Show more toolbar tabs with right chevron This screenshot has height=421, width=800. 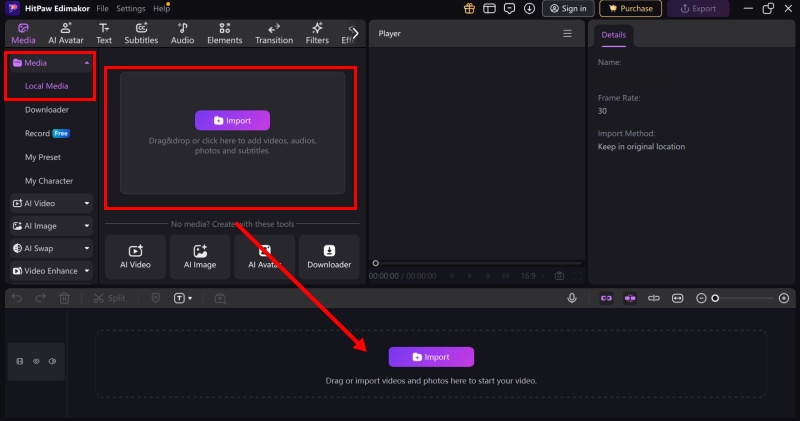point(355,34)
